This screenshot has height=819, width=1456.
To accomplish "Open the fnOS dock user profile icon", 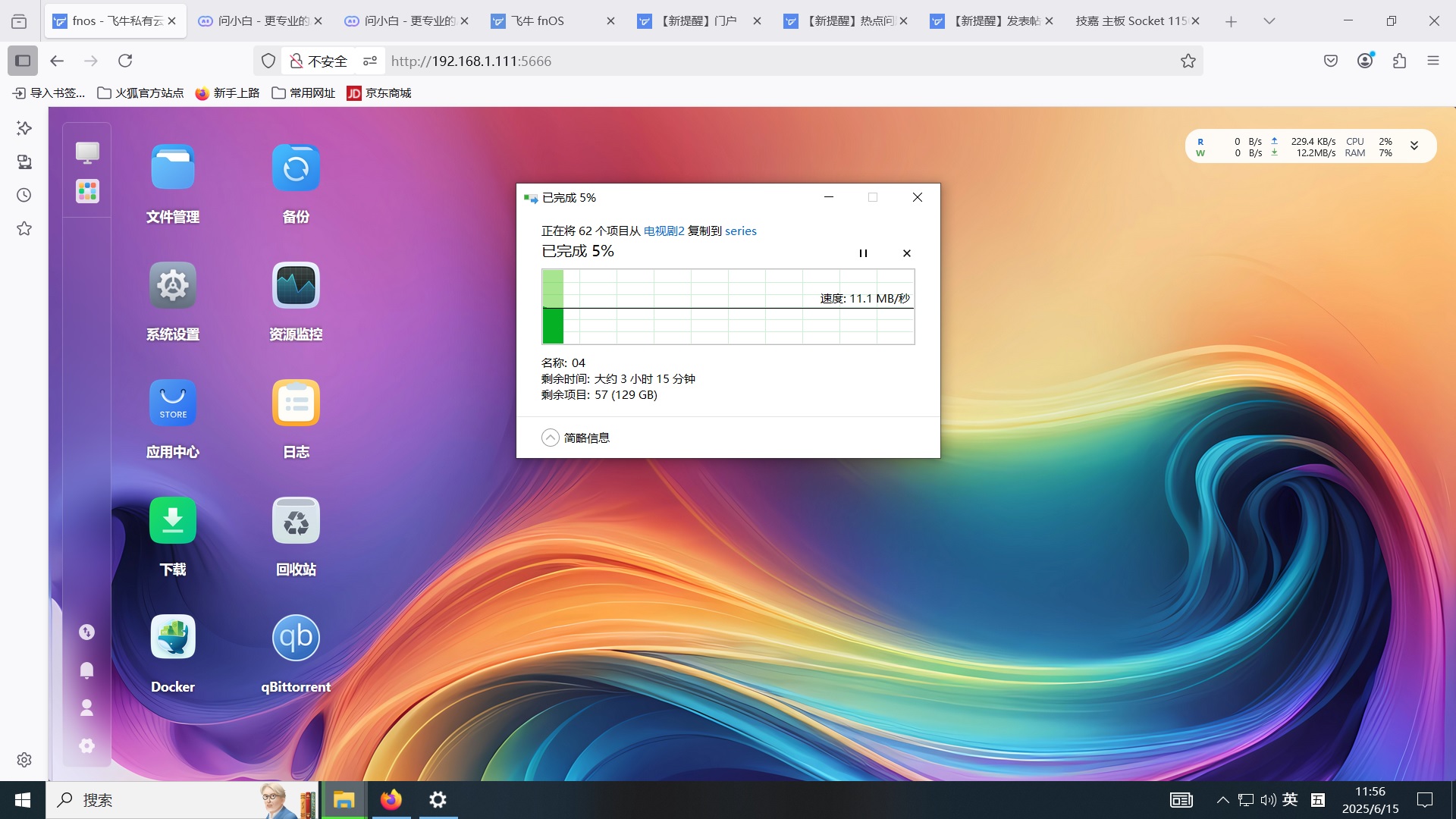I will (x=86, y=708).
